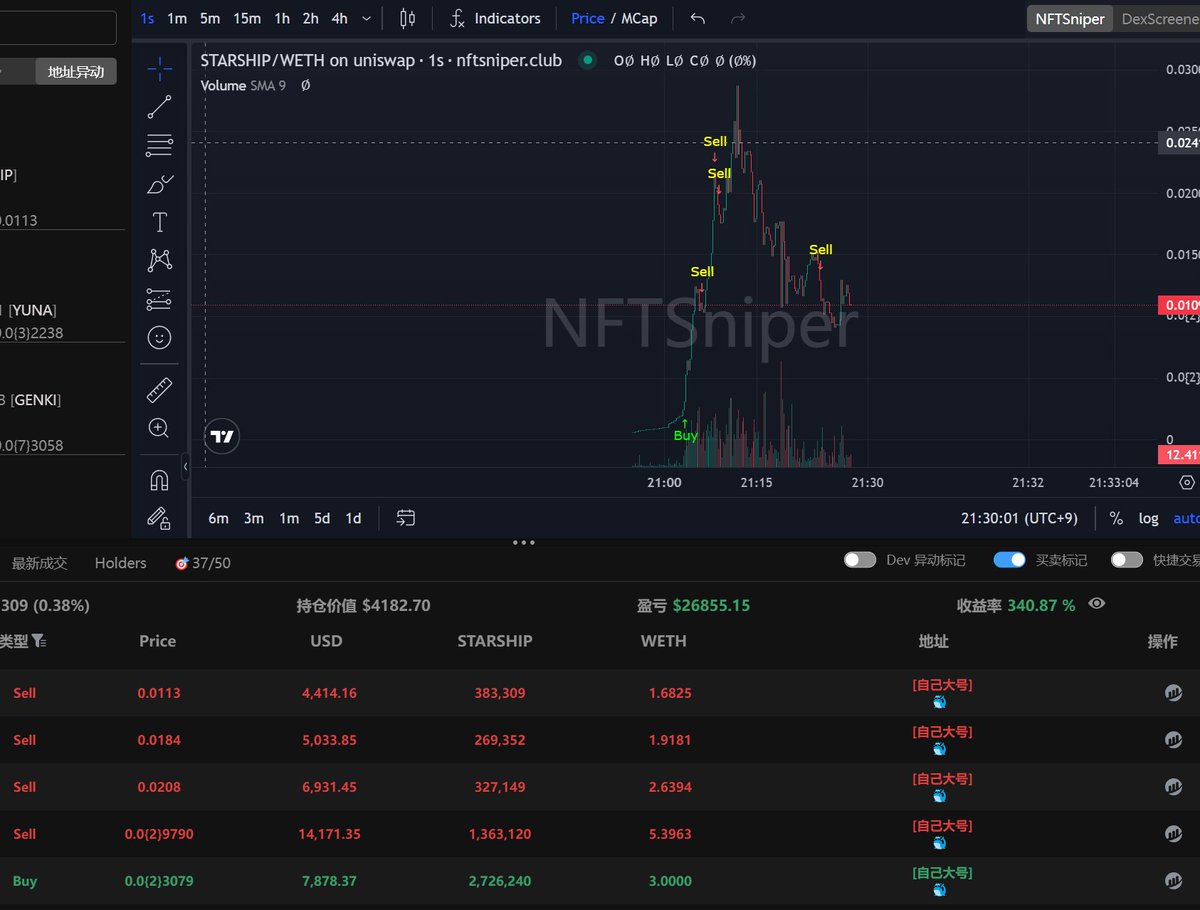Click the filter icon next to 类型

pos(38,641)
